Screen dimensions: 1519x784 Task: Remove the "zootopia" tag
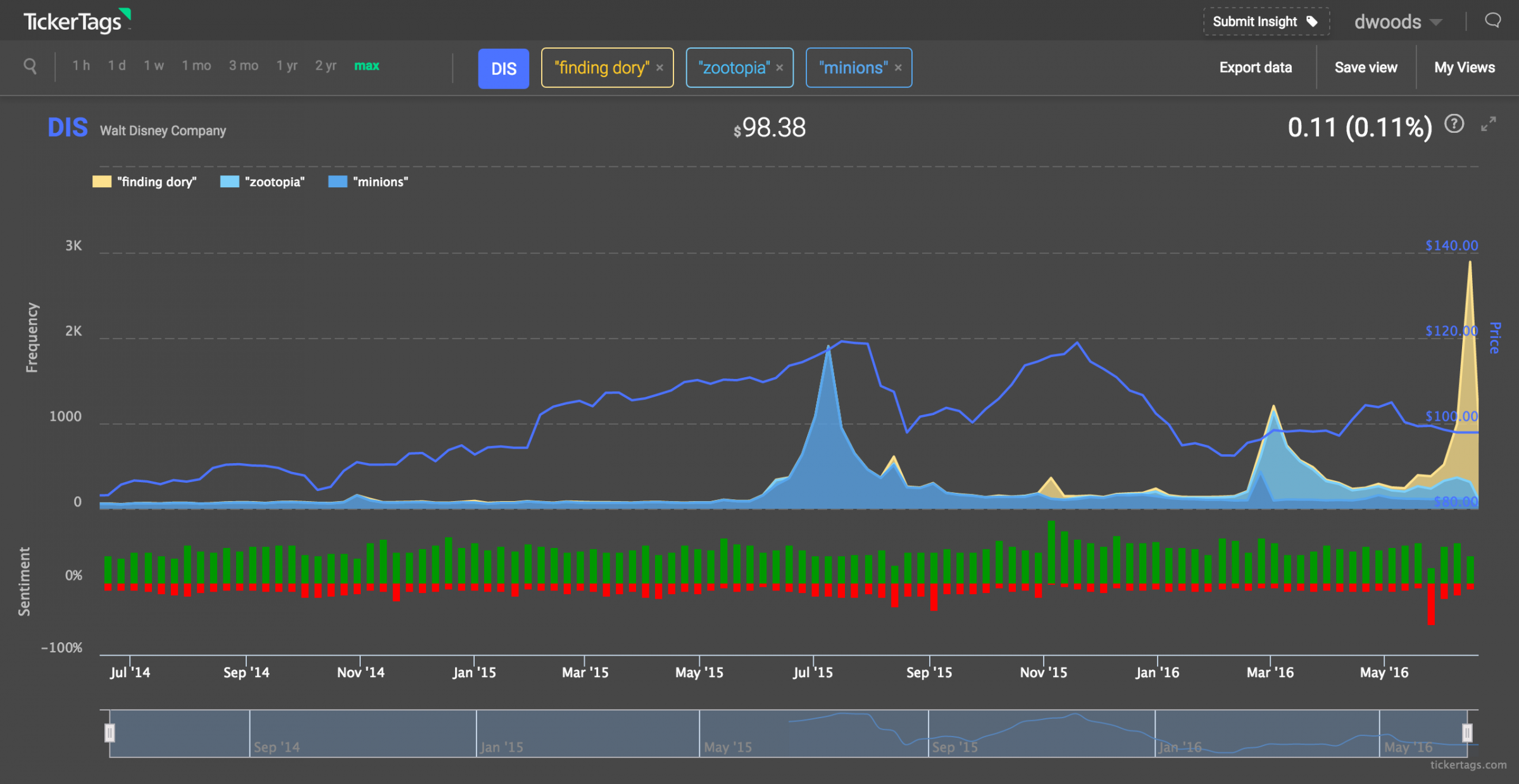pyautogui.click(x=780, y=68)
